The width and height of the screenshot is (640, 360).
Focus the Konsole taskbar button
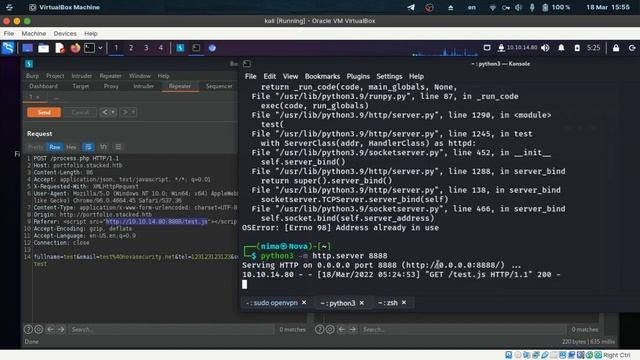(196, 48)
